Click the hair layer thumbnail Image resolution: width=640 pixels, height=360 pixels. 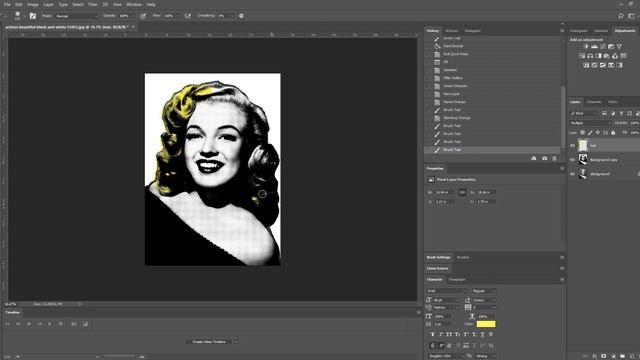[583, 145]
